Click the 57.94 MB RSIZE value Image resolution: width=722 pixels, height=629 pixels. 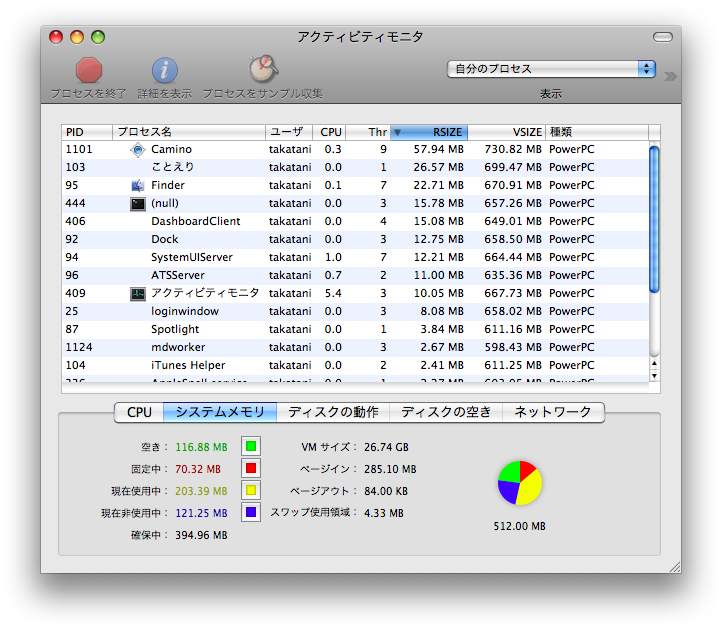(x=438, y=149)
